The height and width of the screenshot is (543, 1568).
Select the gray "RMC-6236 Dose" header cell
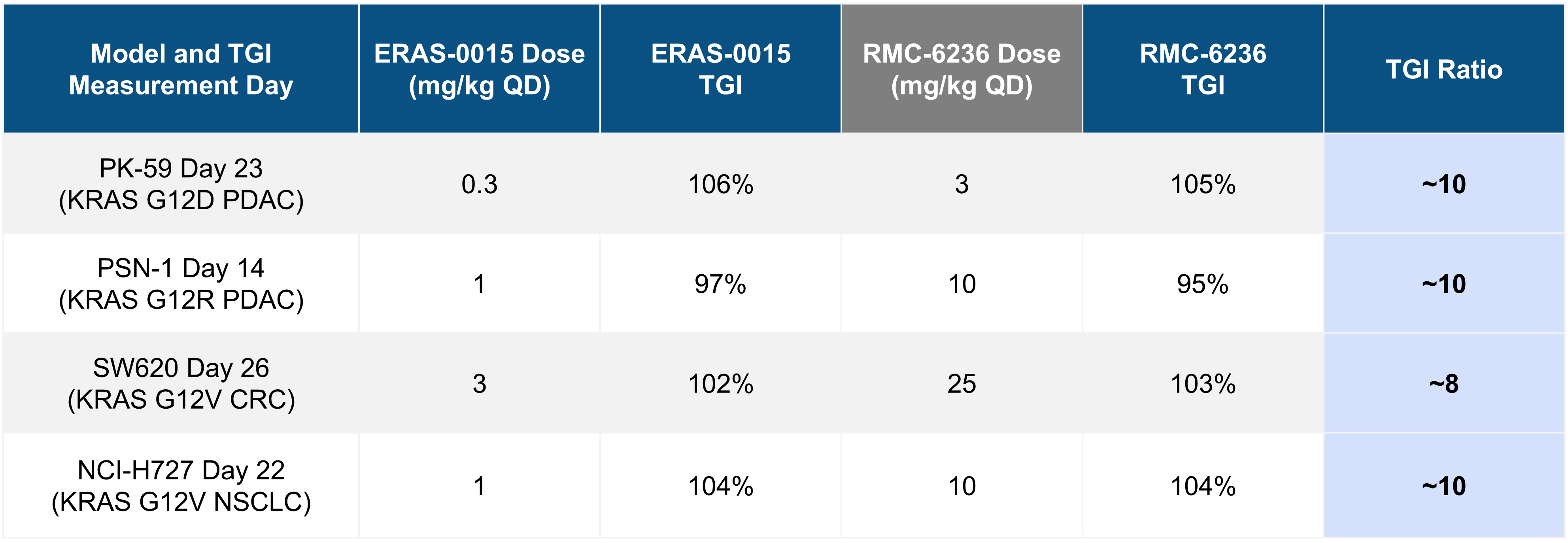coord(961,70)
